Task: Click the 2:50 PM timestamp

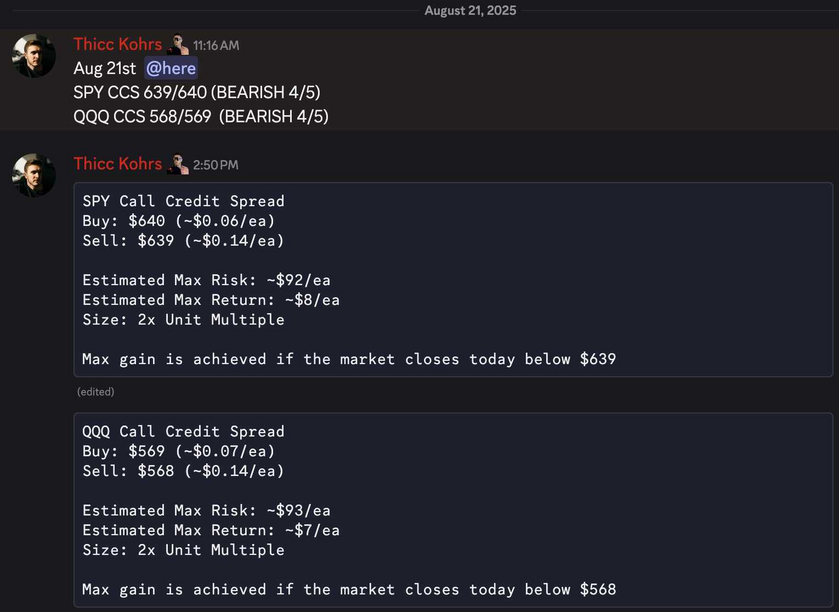Action: (216, 165)
